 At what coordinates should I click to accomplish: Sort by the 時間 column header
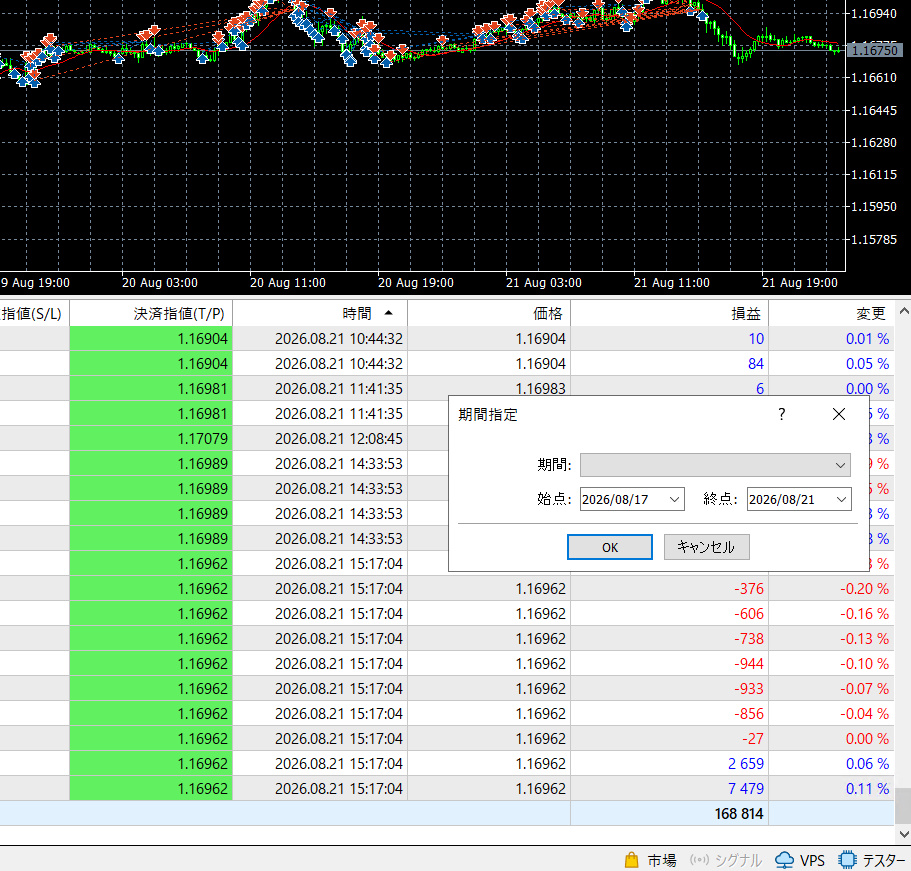click(x=320, y=313)
